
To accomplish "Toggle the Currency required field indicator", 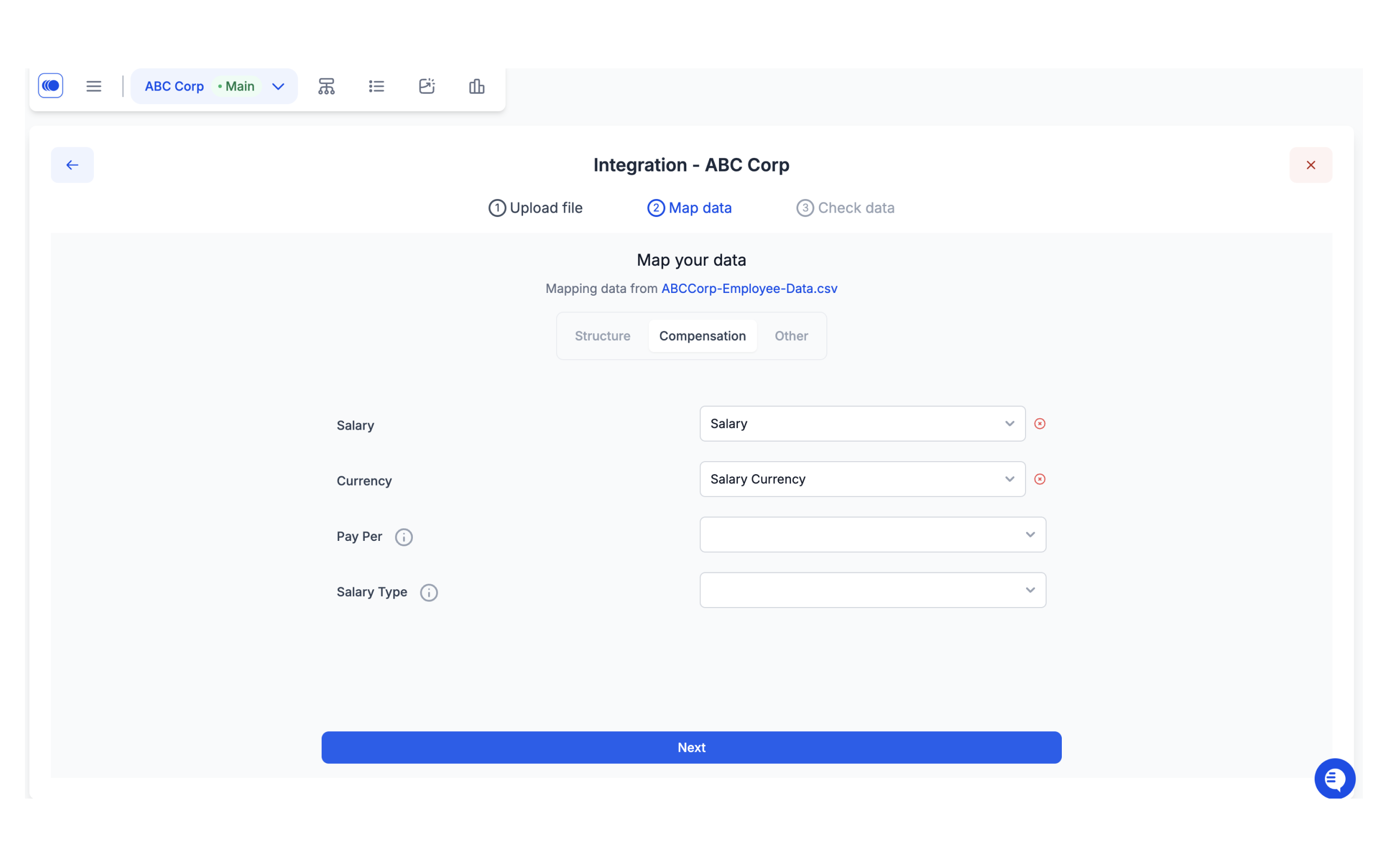I will 1040,479.
